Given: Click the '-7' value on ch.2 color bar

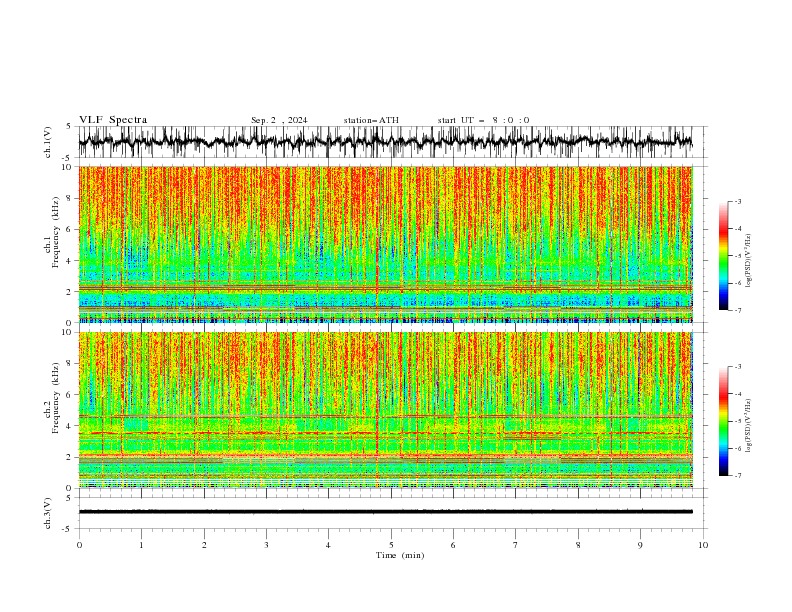Looking at the screenshot, I should [x=738, y=476].
